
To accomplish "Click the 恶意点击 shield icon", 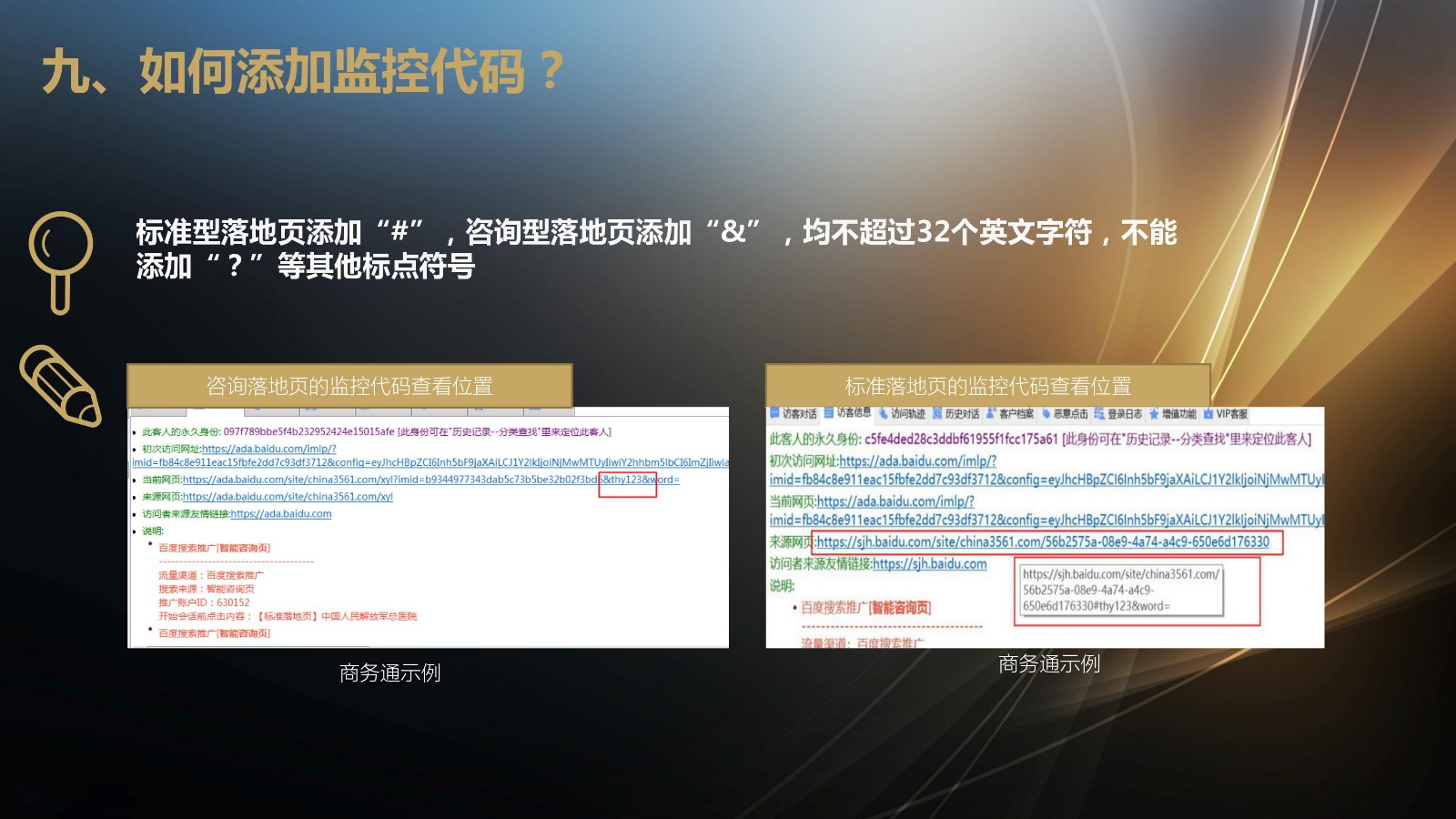I will tap(1046, 413).
